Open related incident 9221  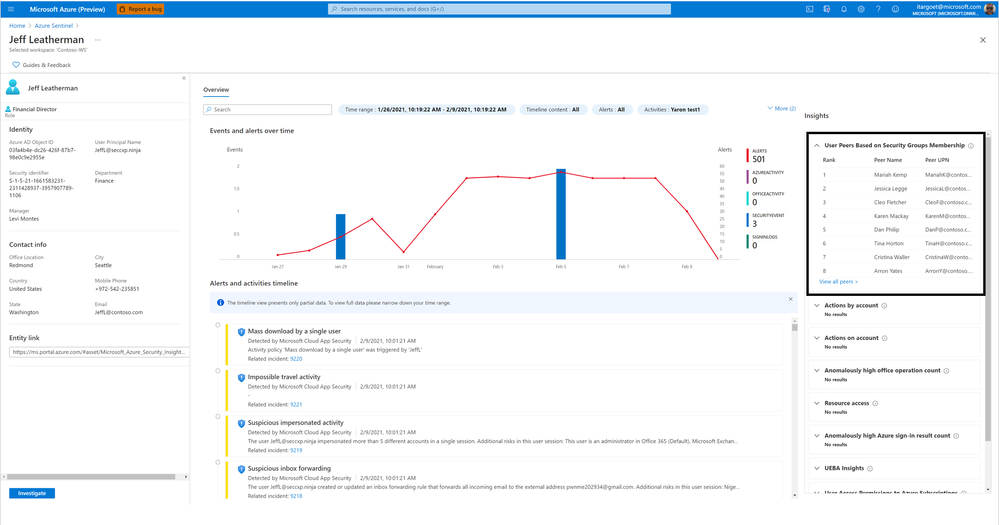pyautogui.click(x=296, y=405)
